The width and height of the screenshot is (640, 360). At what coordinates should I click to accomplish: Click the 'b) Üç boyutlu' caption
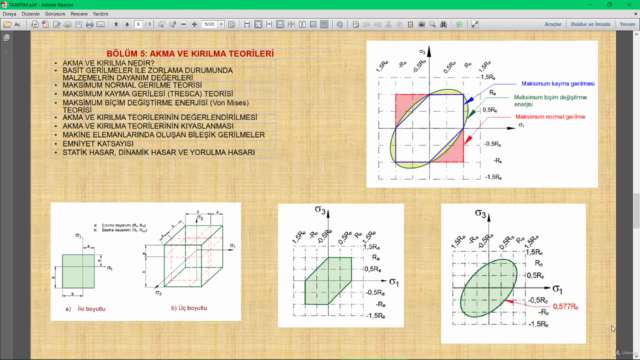coord(189,308)
